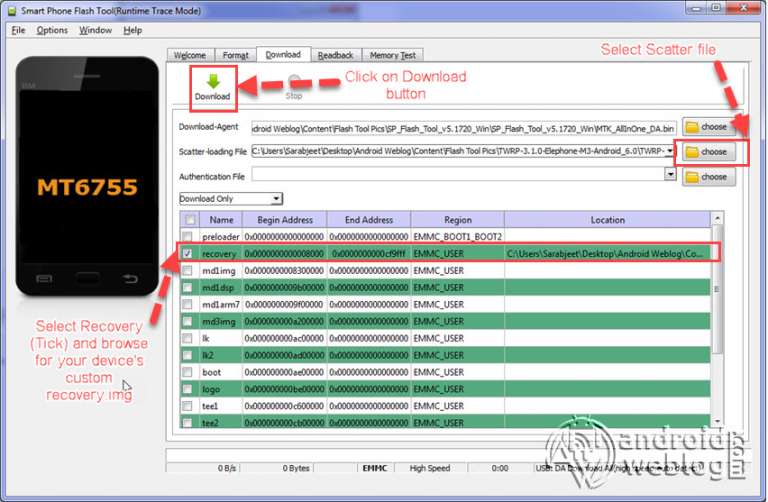This screenshot has height=502, width=768.
Task: Toggle the select-all checkbox in table header
Action: [187, 219]
